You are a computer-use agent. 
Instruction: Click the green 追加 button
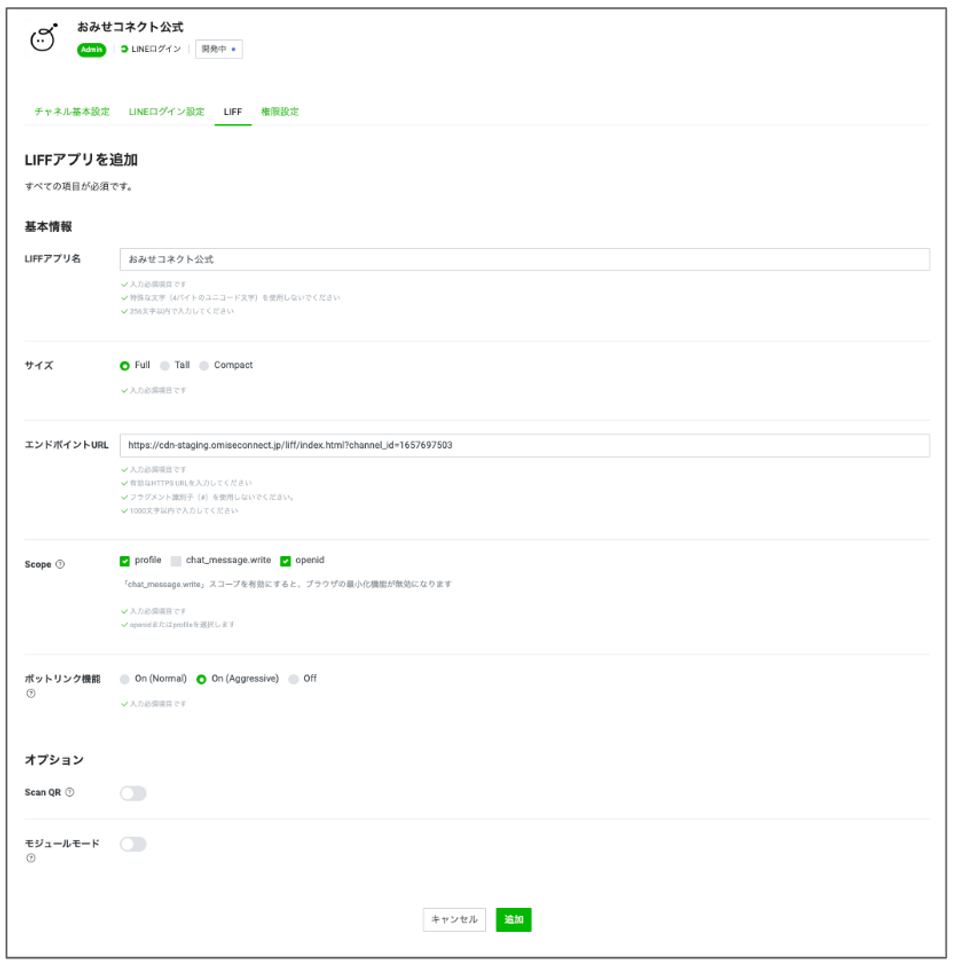(x=513, y=920)
